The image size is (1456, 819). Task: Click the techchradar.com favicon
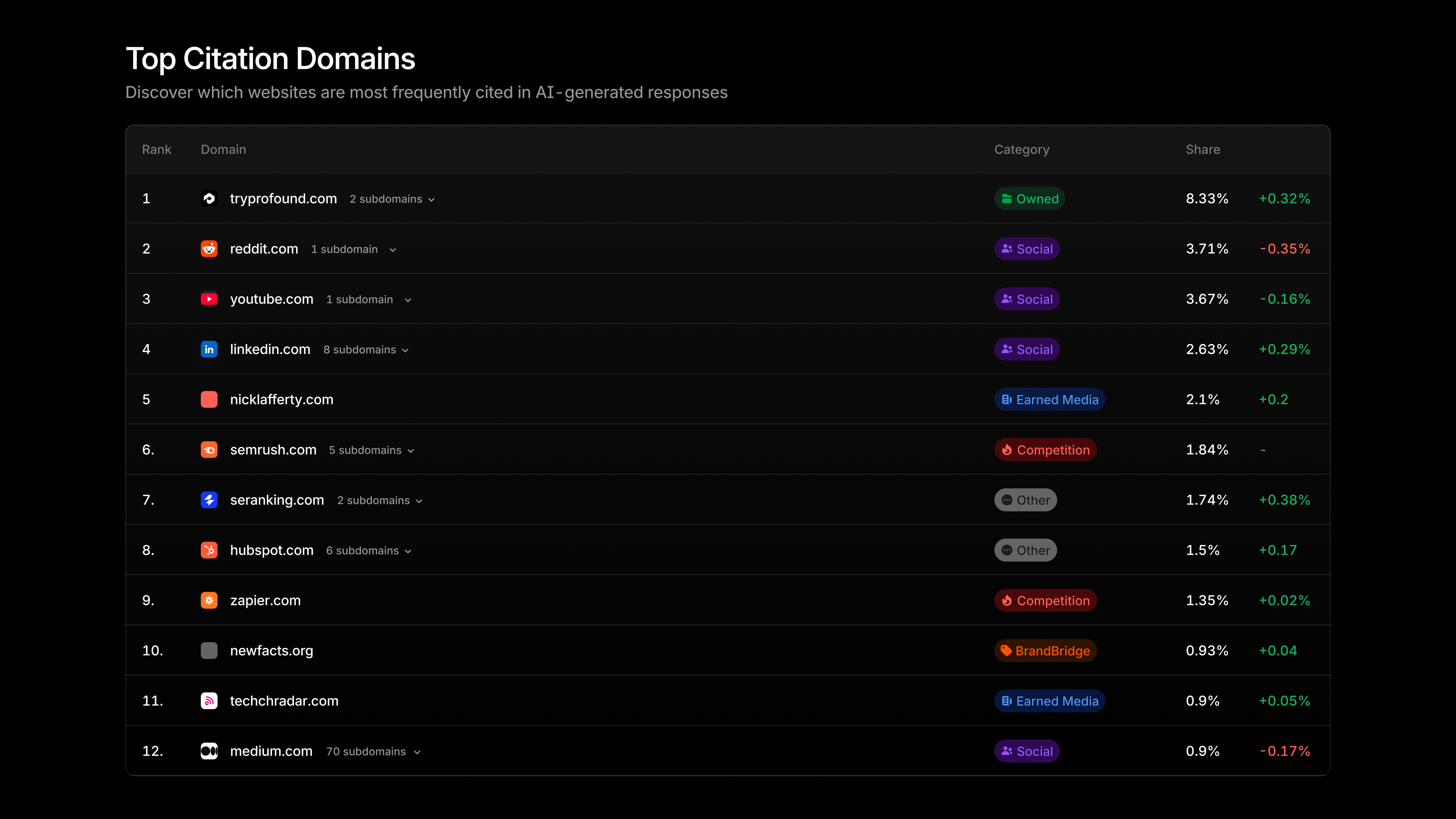pos(209,701)
